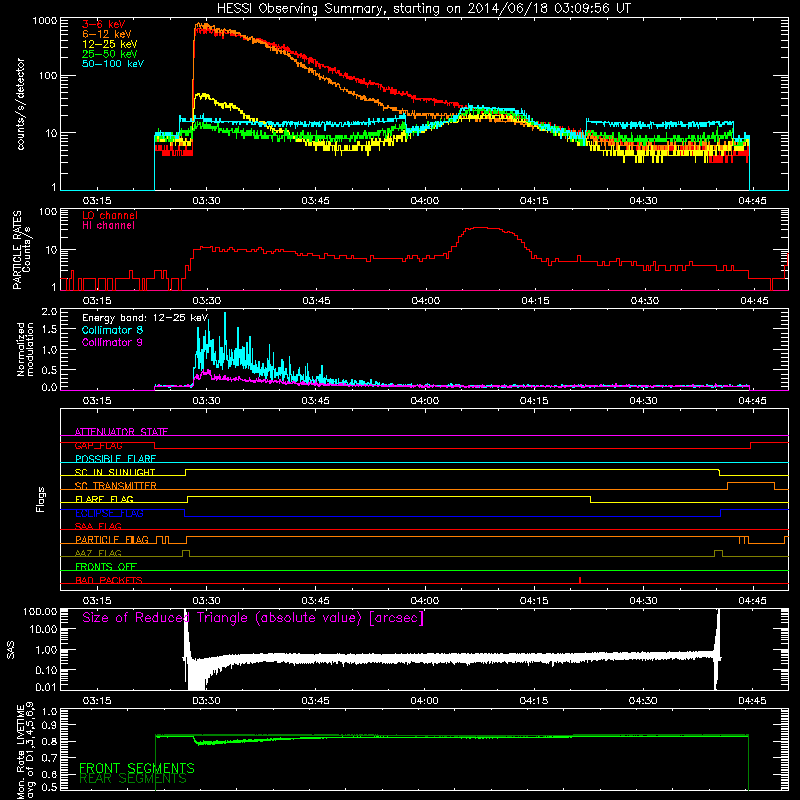
Task: Click the Size of Reduced Triangle caption
Action: tap(253, 618)
